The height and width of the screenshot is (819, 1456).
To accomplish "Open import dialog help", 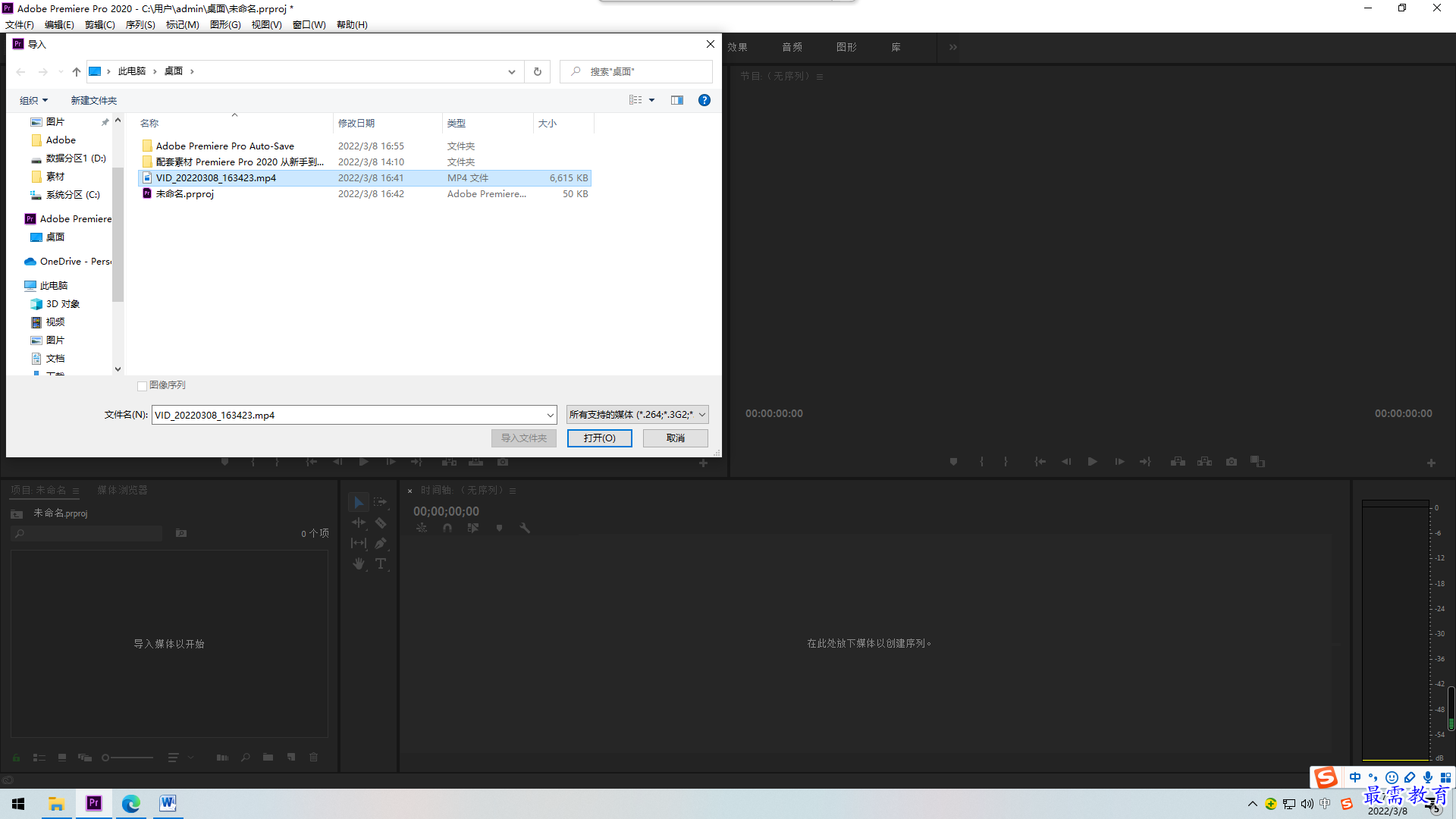I will [704, 100].
